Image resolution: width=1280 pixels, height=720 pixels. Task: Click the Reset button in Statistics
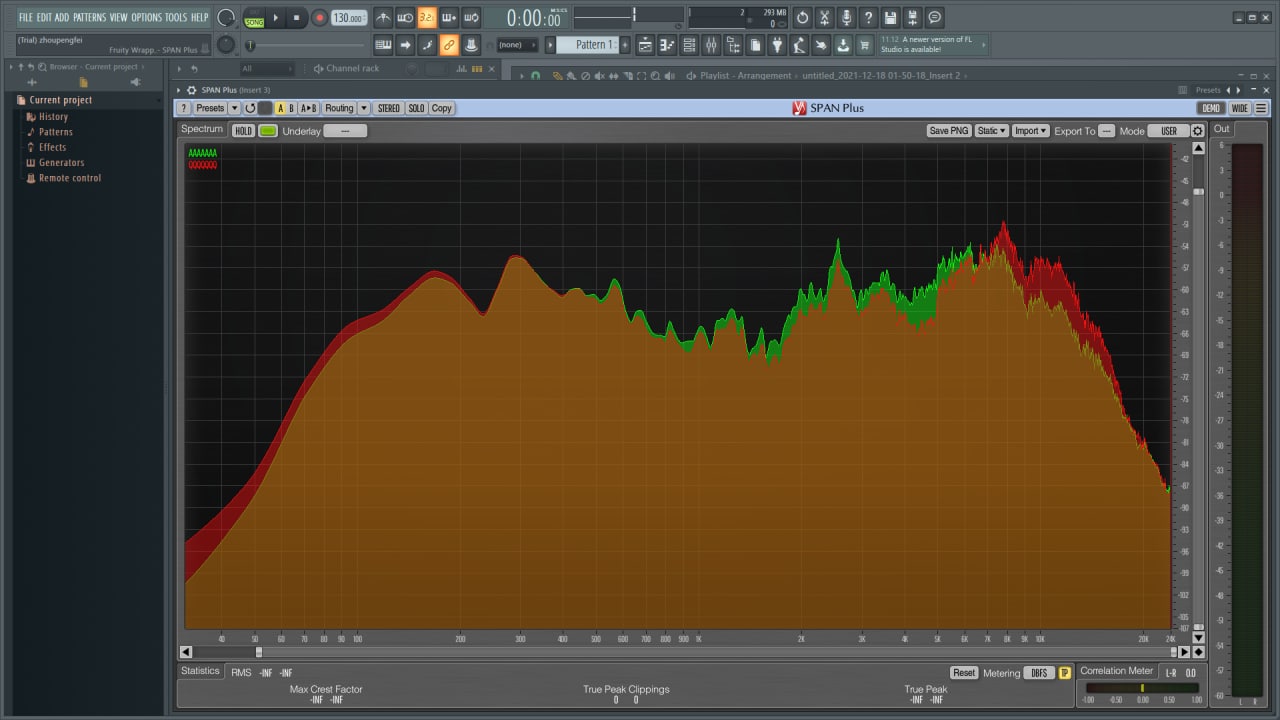964,673
